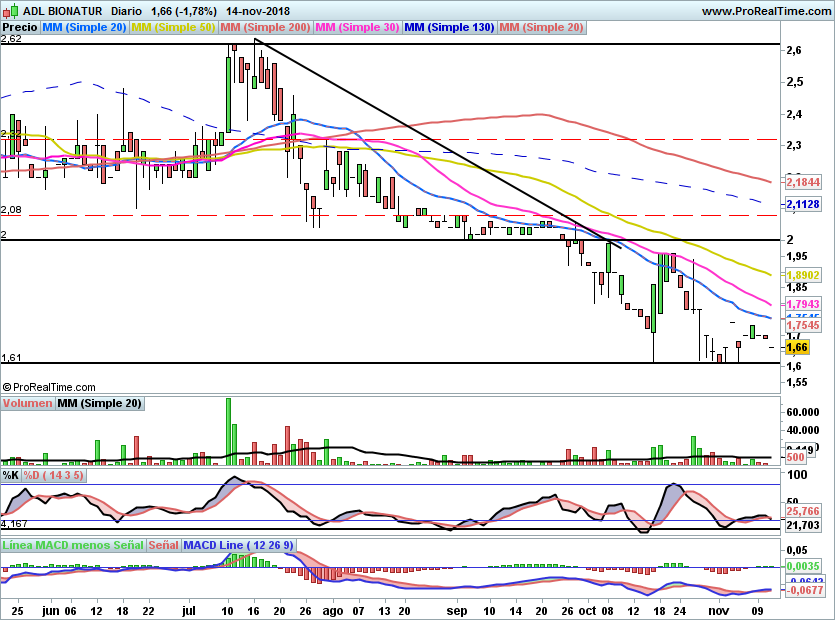Open the MACD Line ( 12 26 9) label

tap(238, 545)
